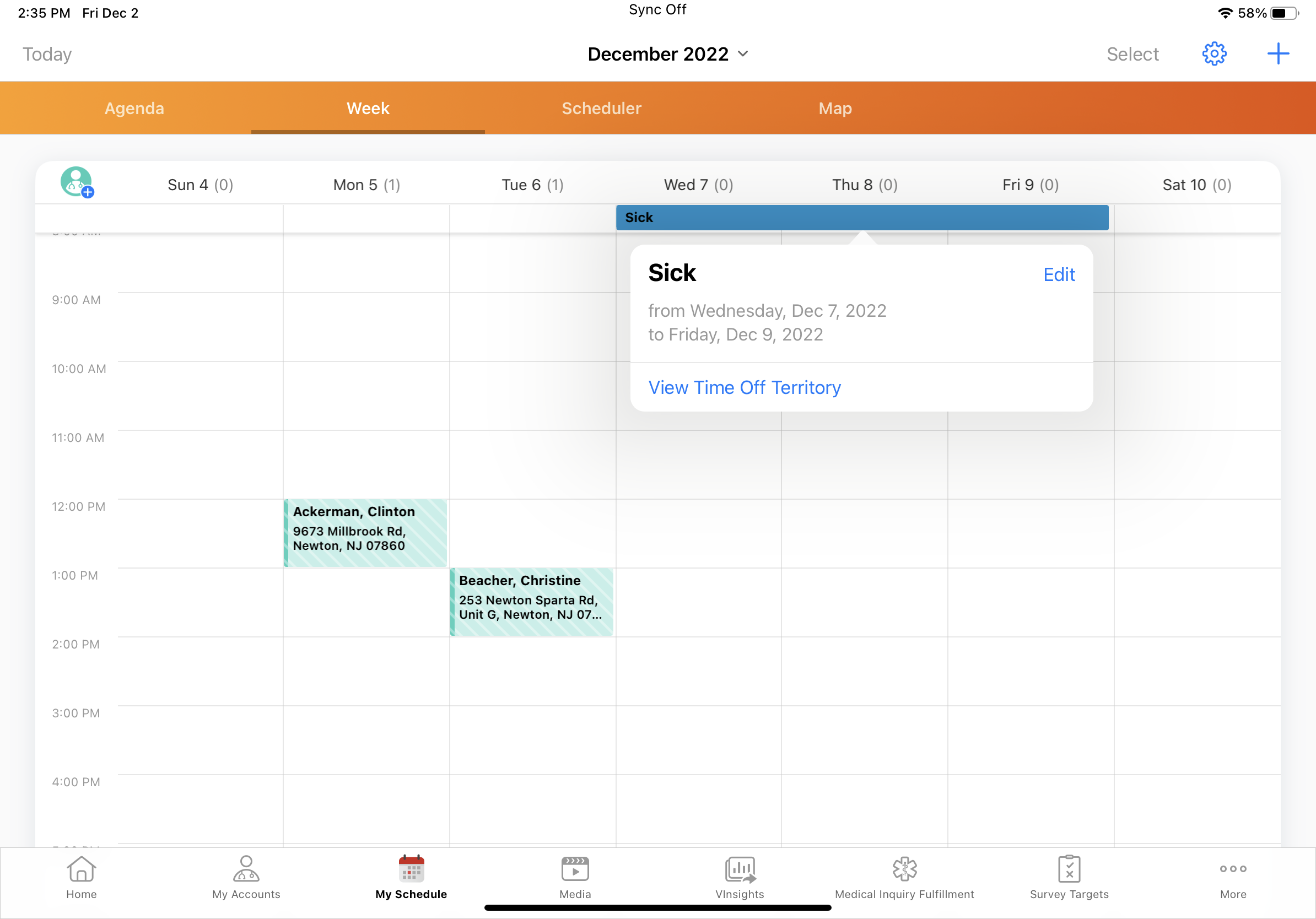Tap Edit in the Sick popover
The width and height of the screenshot is (1316, 919).
[x=1059, y=274]
